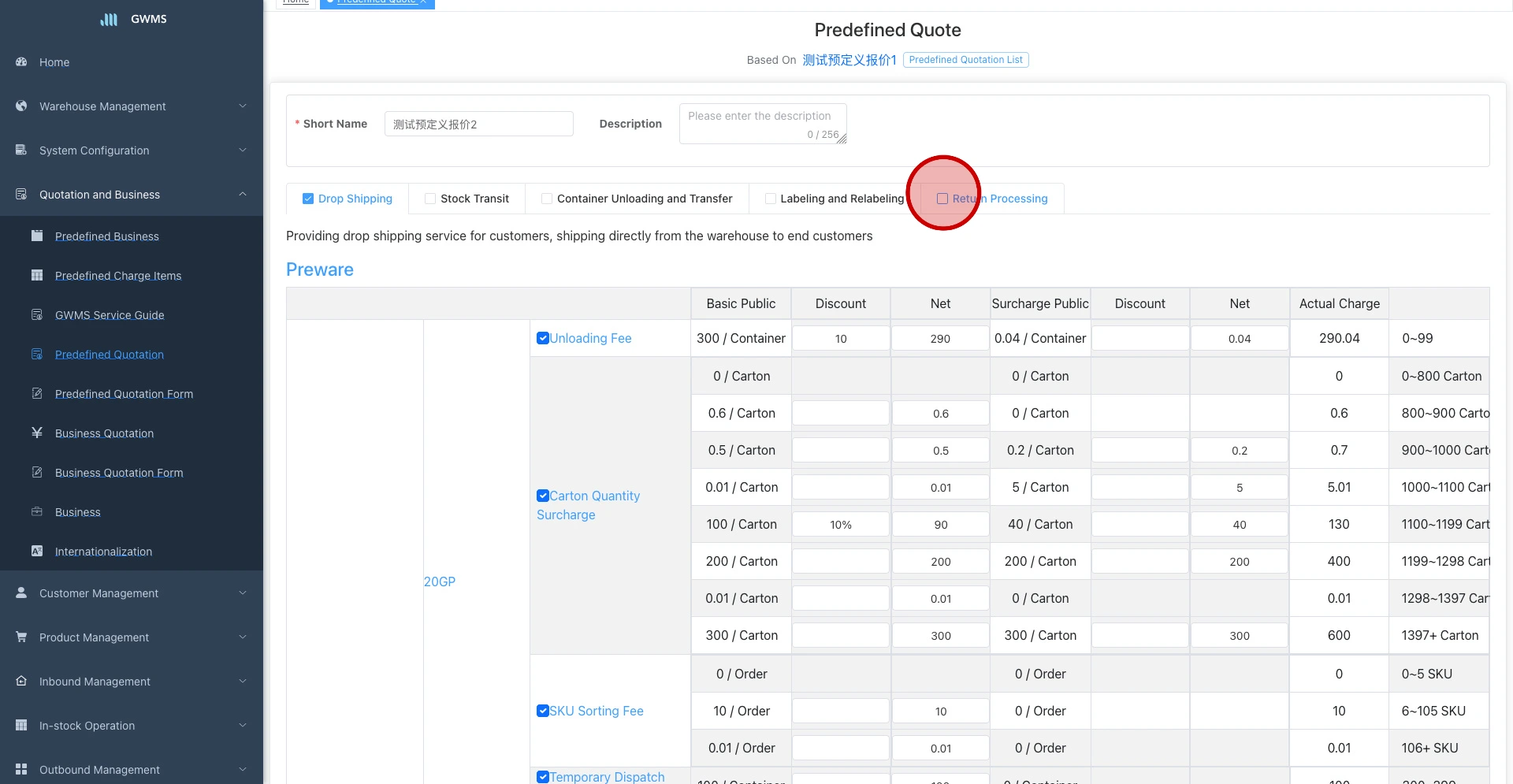This screenshot has width=1513, height=784.
Task: Click the Description text area
Action: point(763,124)
